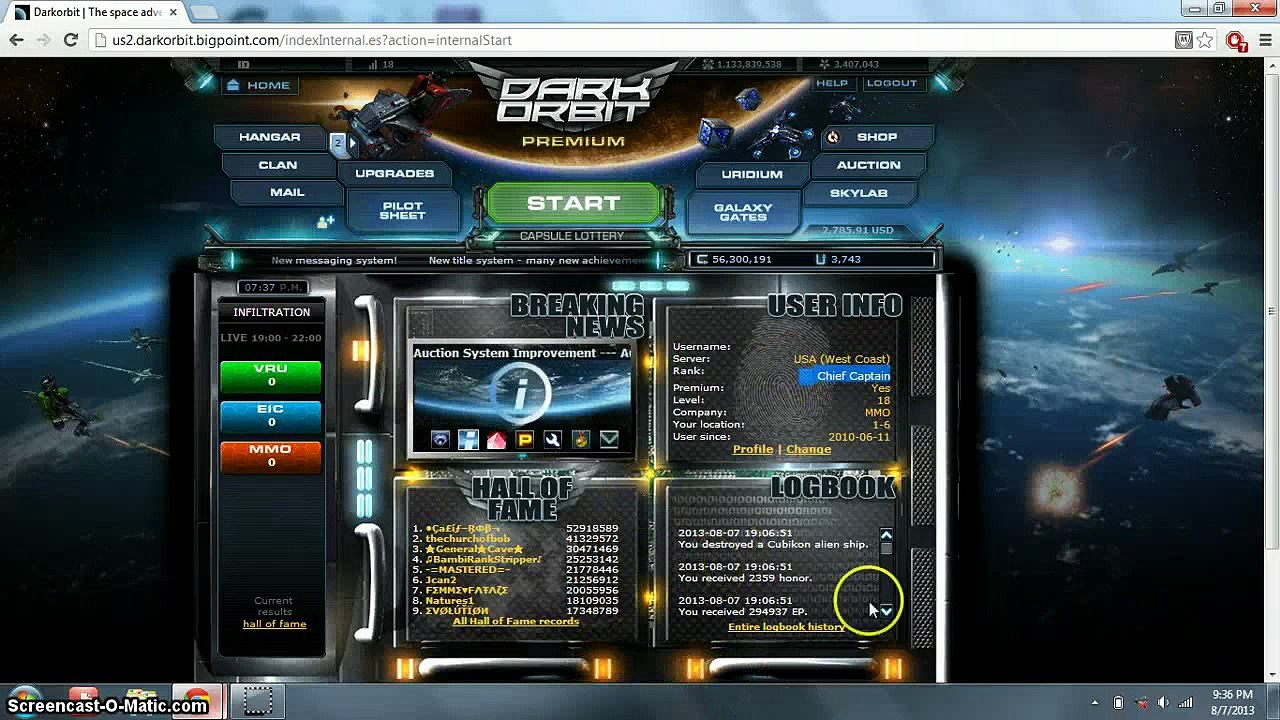Viewport: 1280px width, 720px height.
Task: Open the Skylab menu
Action: (x=858, y=193)
